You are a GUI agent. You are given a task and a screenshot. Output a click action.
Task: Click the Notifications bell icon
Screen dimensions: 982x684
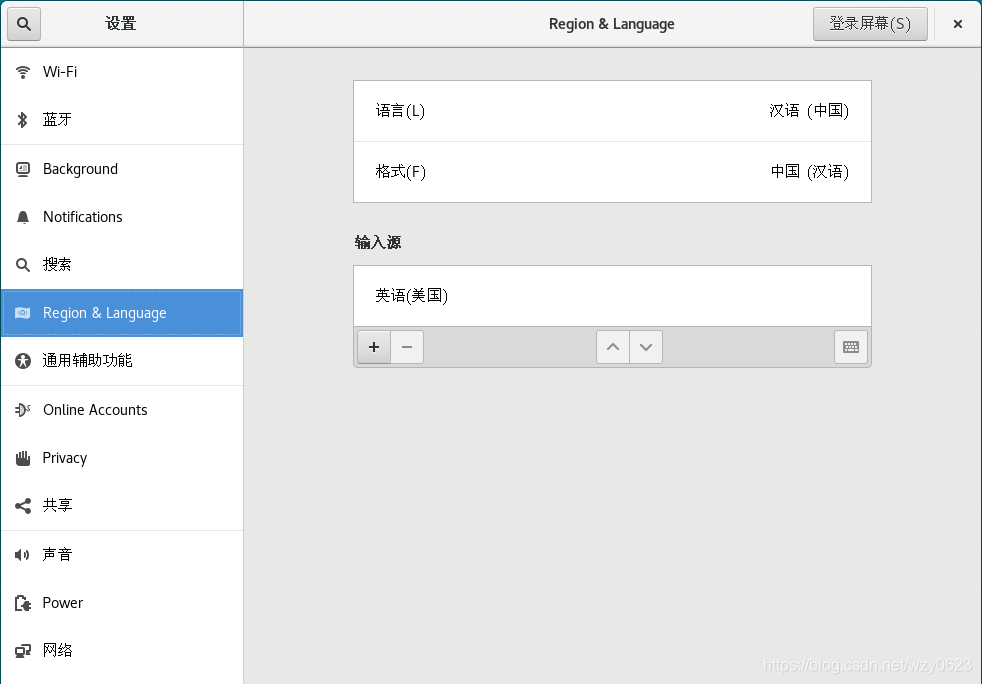[x=23, y=217]
